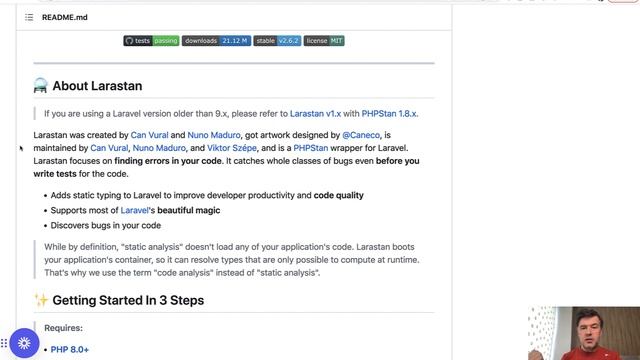Open the PHPStan wrapper link
The image size is (640, 360).
pos(311,148)
